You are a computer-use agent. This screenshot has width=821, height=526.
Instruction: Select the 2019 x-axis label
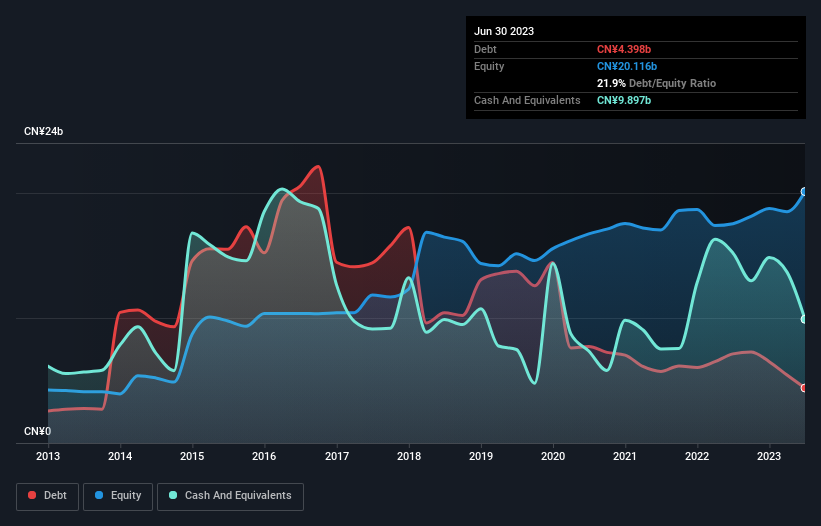point(481,456)
